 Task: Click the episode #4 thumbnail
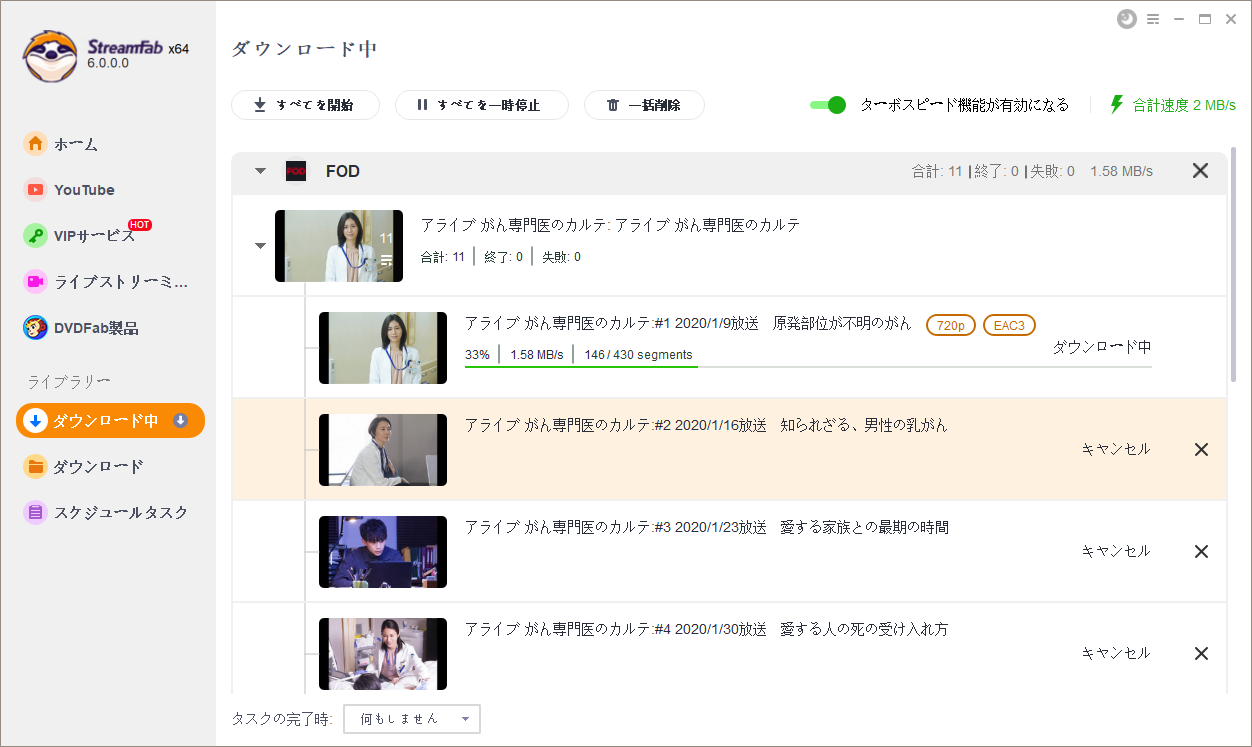pyautogui.click(x=383, y=654)
